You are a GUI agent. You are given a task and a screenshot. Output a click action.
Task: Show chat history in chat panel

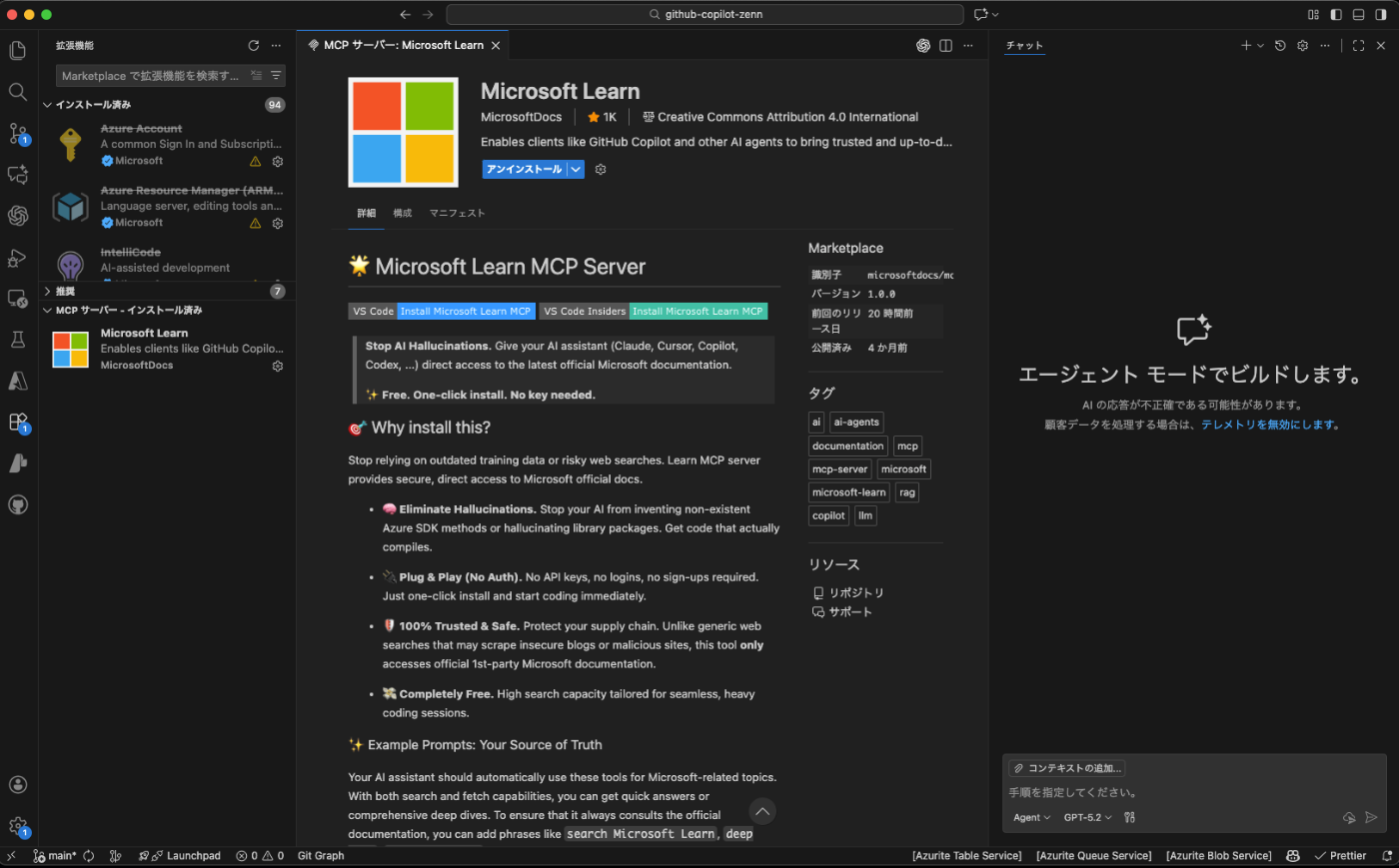pos(1280,46)
